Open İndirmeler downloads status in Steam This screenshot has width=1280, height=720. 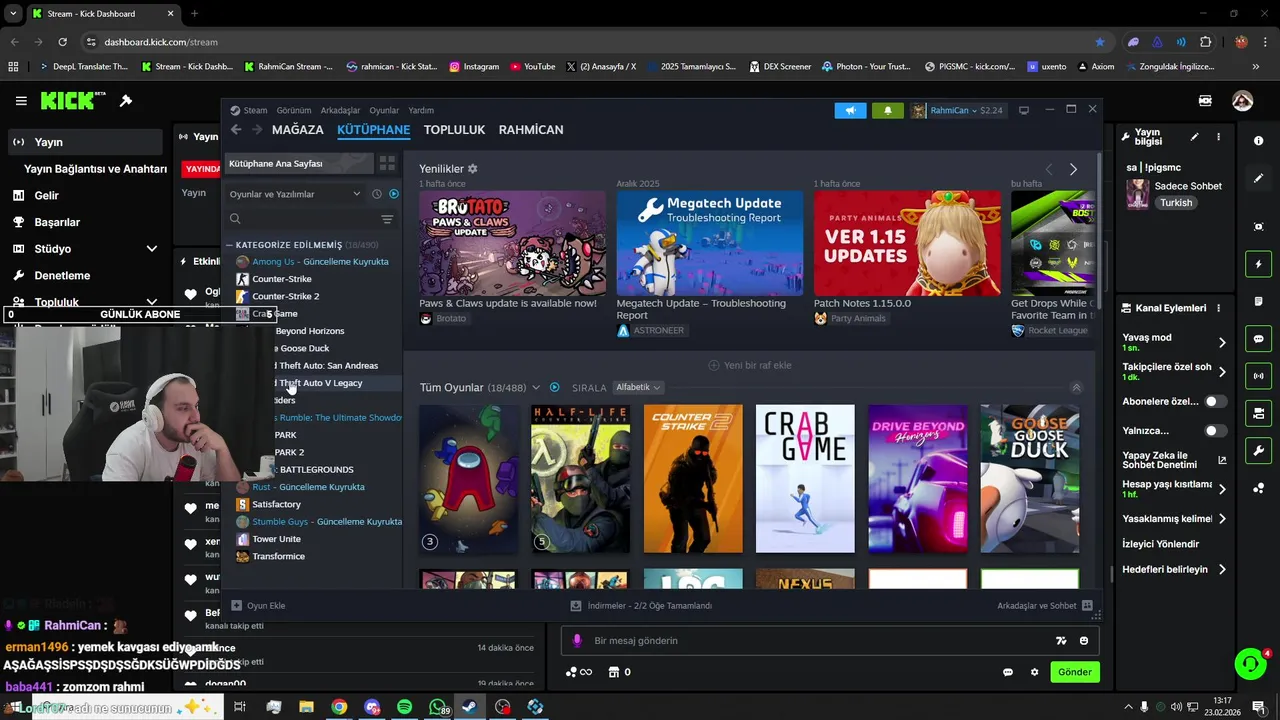tap(641, 606)
